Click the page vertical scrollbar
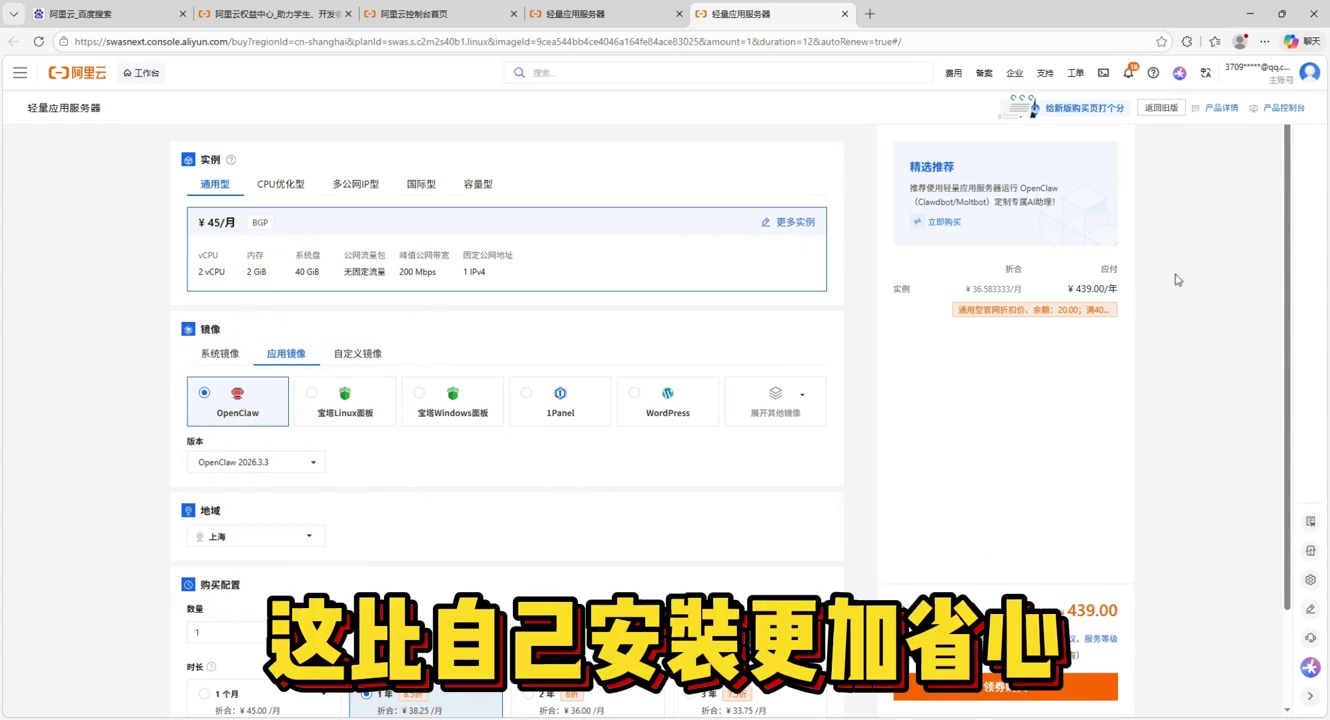 1287,366
